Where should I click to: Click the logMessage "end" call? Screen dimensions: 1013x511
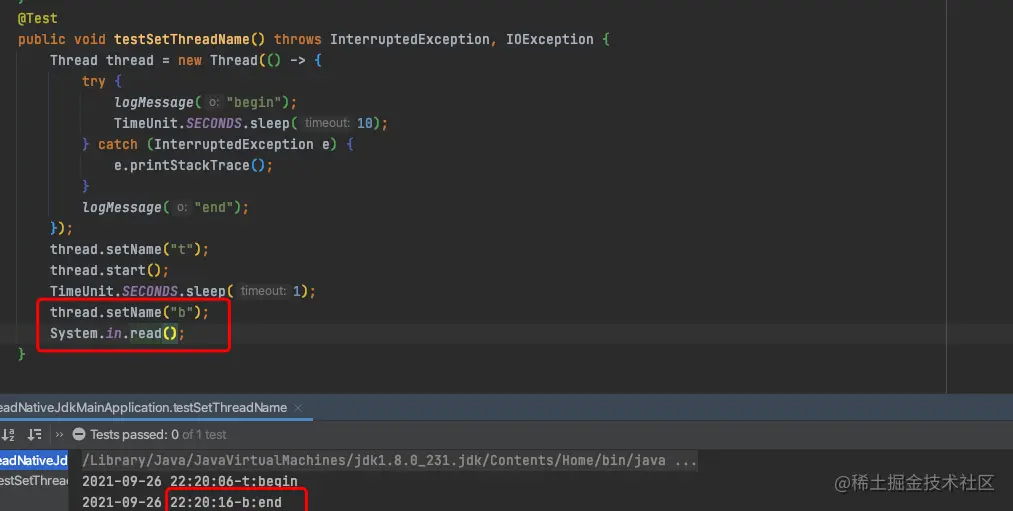point(165,207)
